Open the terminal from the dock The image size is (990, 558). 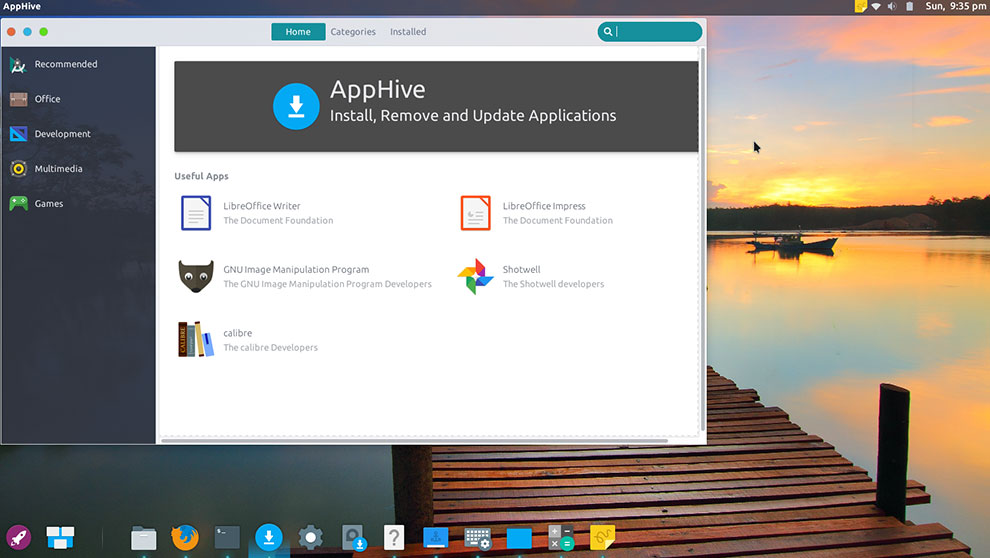pos(227,538)
